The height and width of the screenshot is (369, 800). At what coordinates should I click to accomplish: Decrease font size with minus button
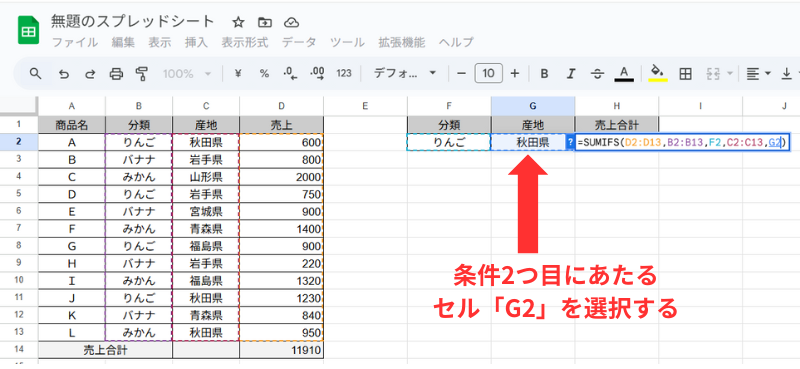pos(462,73)
